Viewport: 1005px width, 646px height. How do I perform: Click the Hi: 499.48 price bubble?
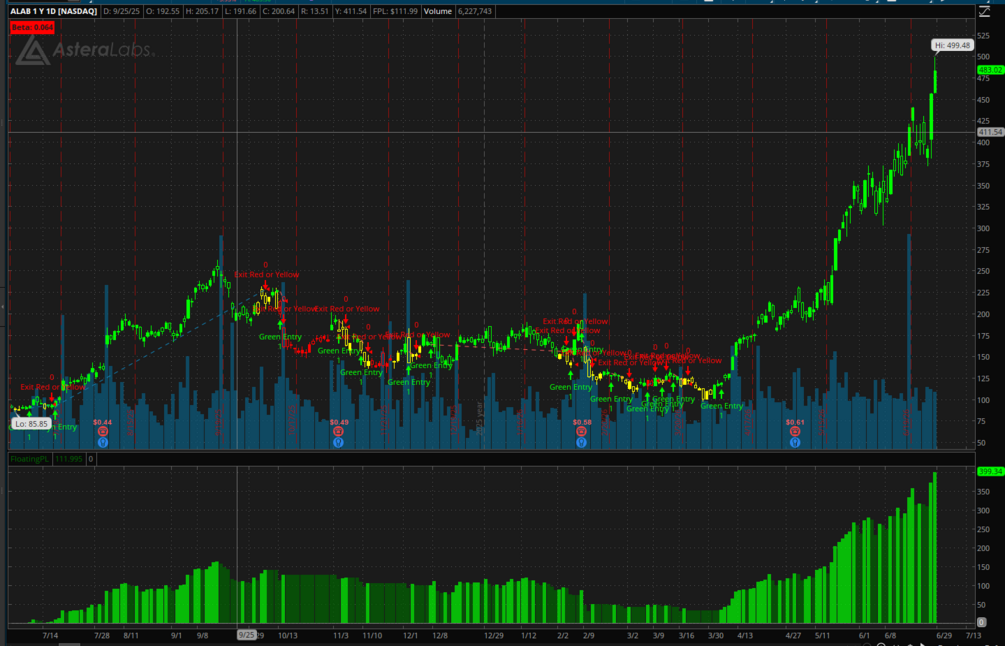coord(952,46)
